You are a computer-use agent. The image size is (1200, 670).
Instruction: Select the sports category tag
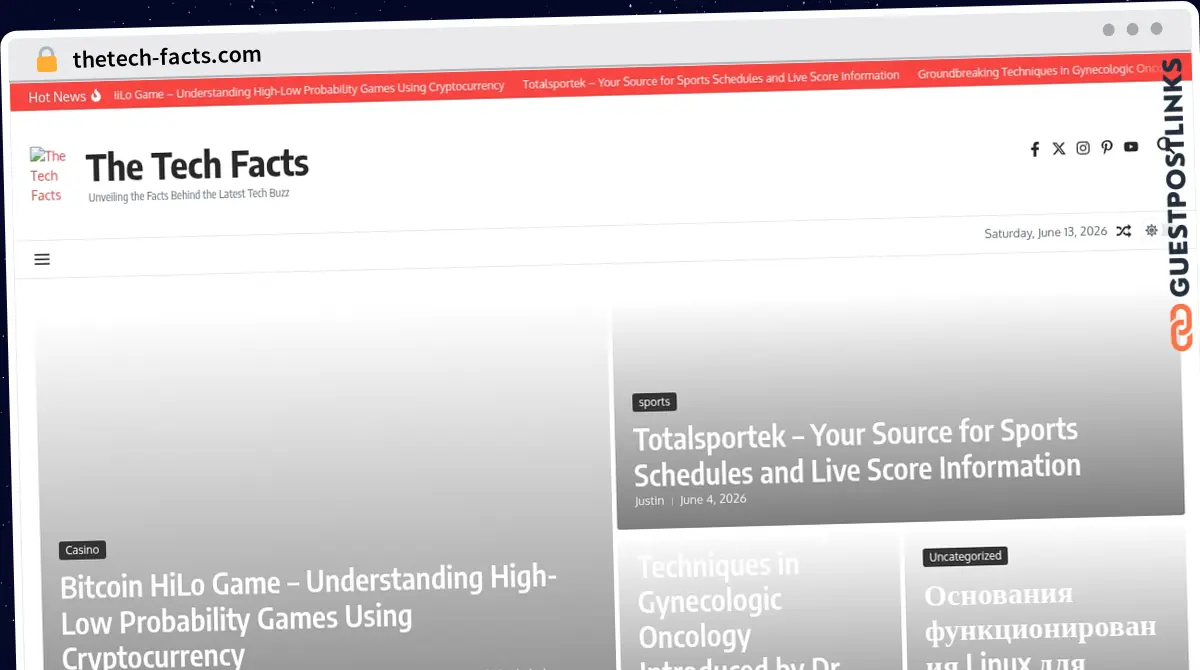point(654,402)
